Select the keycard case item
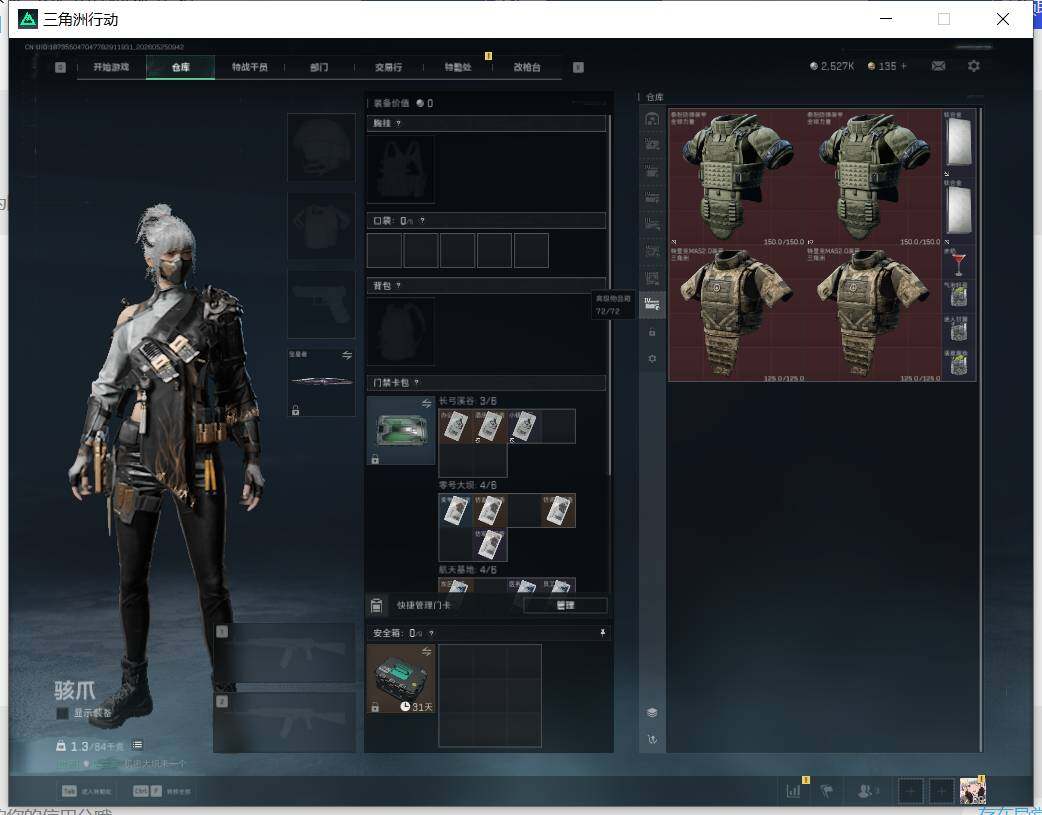This screenshot has height=815, width=1042. (x=401, y=430)
